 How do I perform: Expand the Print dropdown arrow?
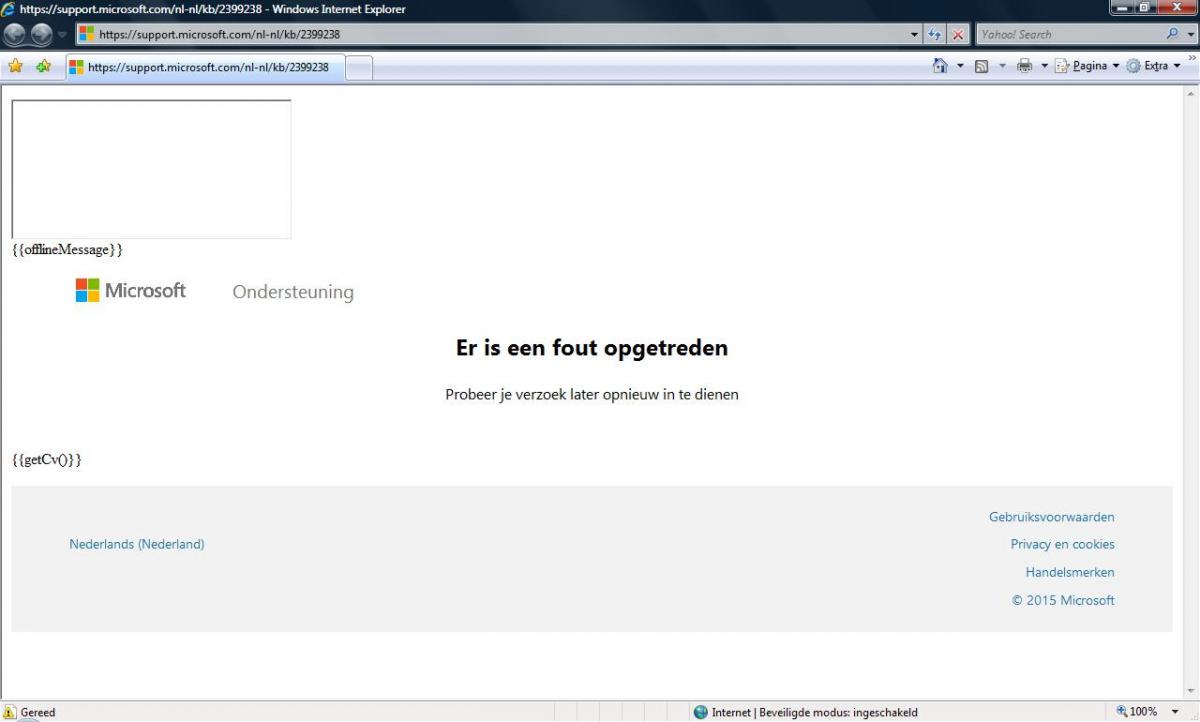[1045, 66]
